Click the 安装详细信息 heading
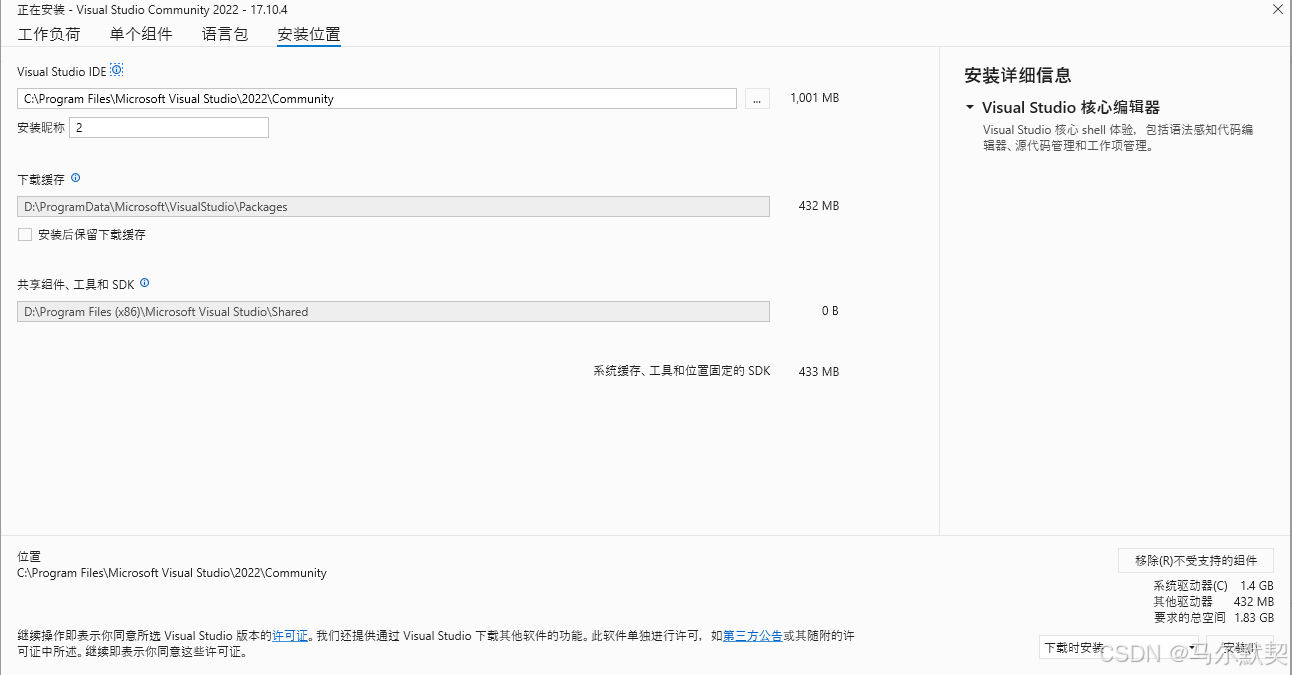 pos(1018,75)
